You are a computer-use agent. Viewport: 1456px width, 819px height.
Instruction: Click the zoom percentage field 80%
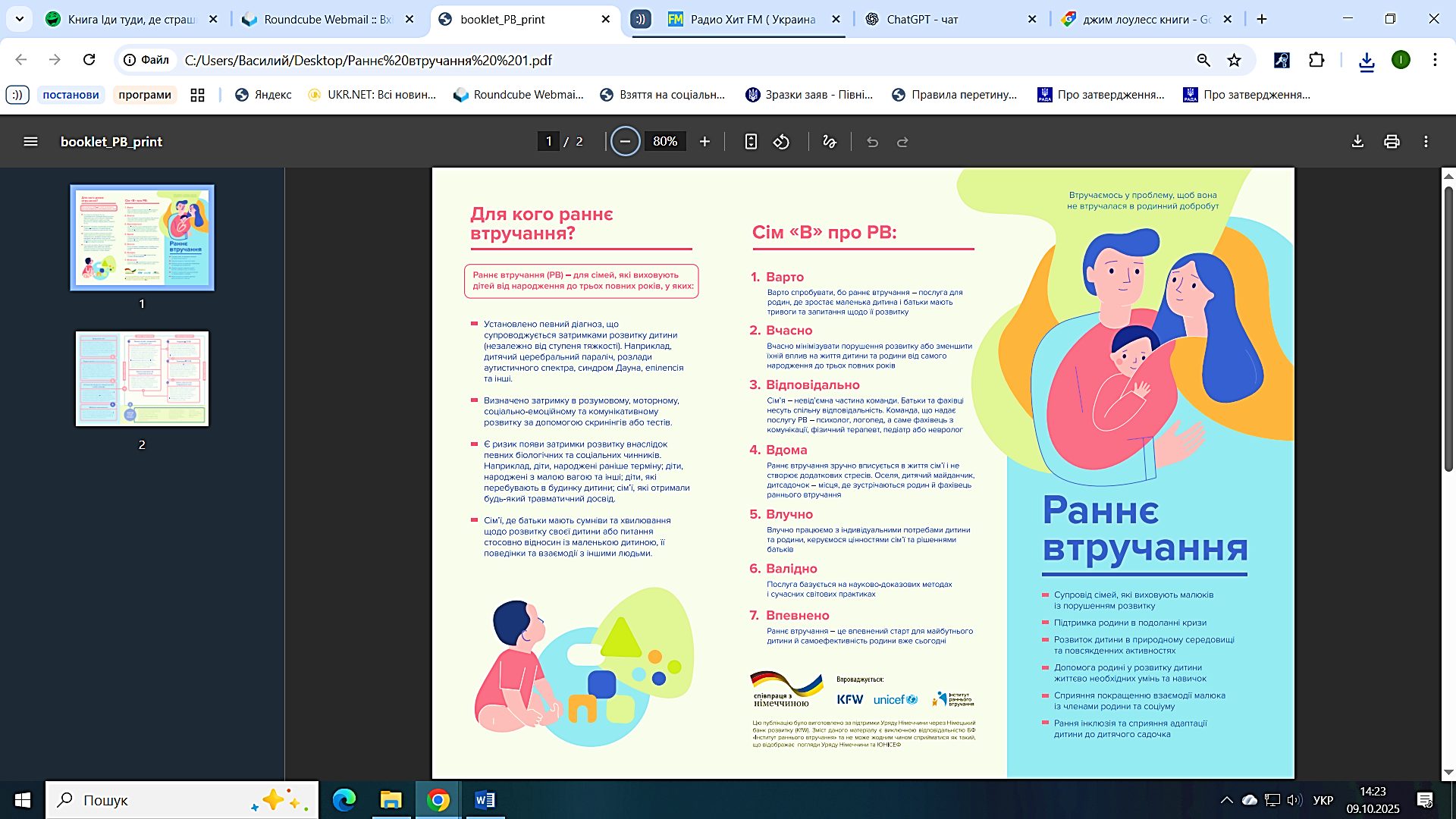[x=665, y=142]
